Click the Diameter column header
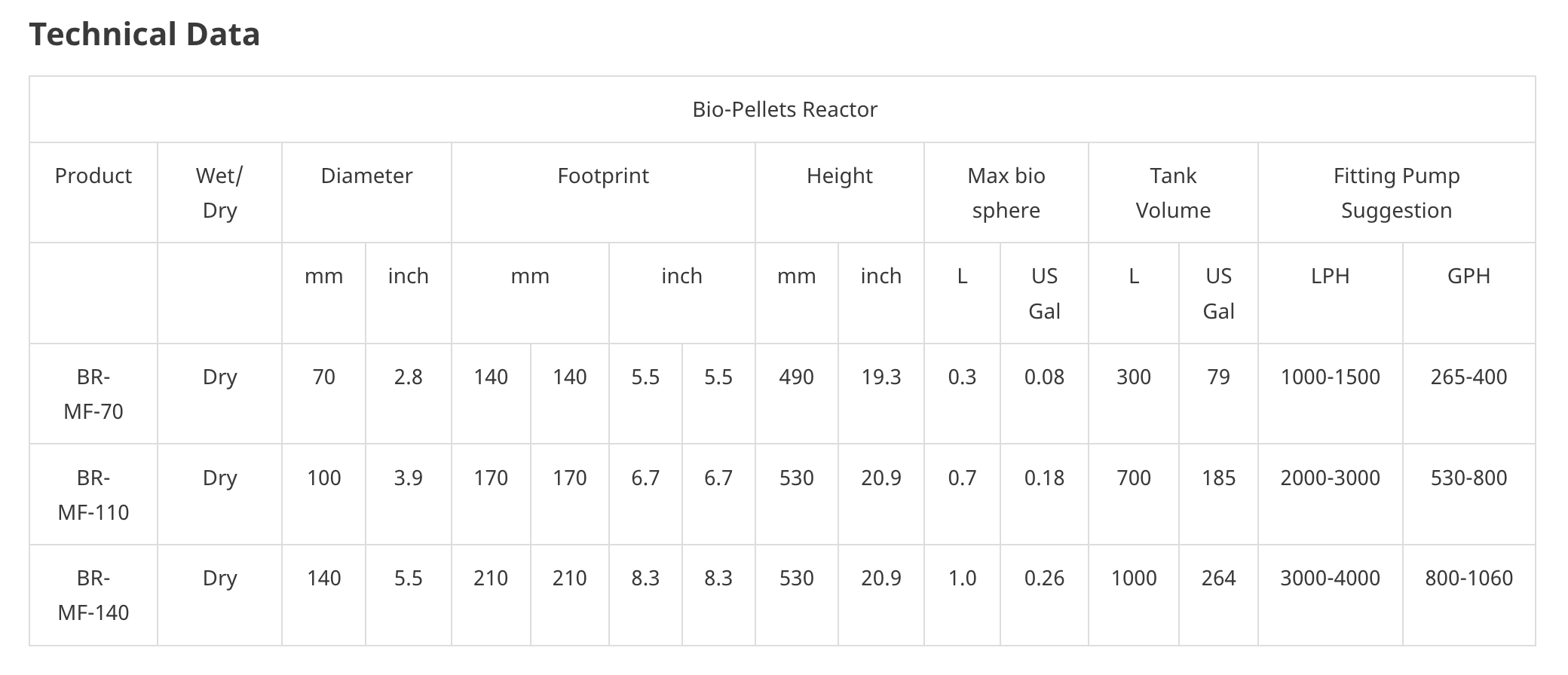 pos(366,193)
